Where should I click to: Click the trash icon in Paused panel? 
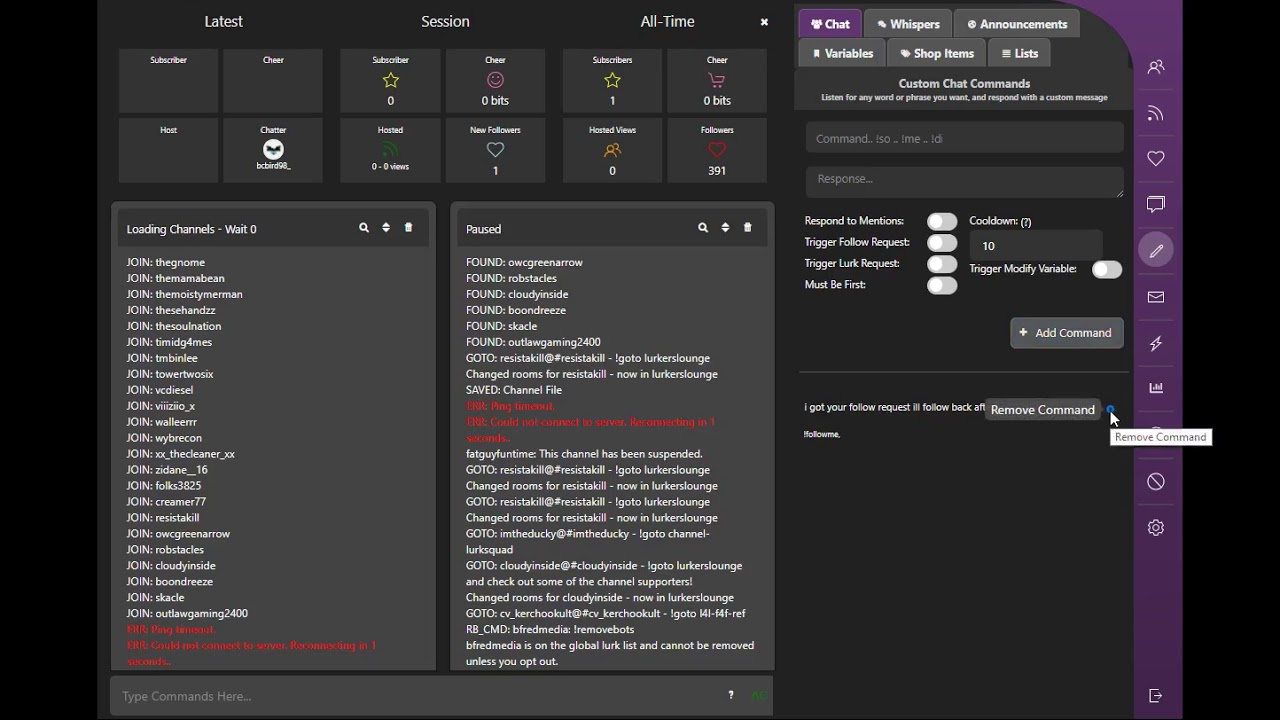(747, 228)
